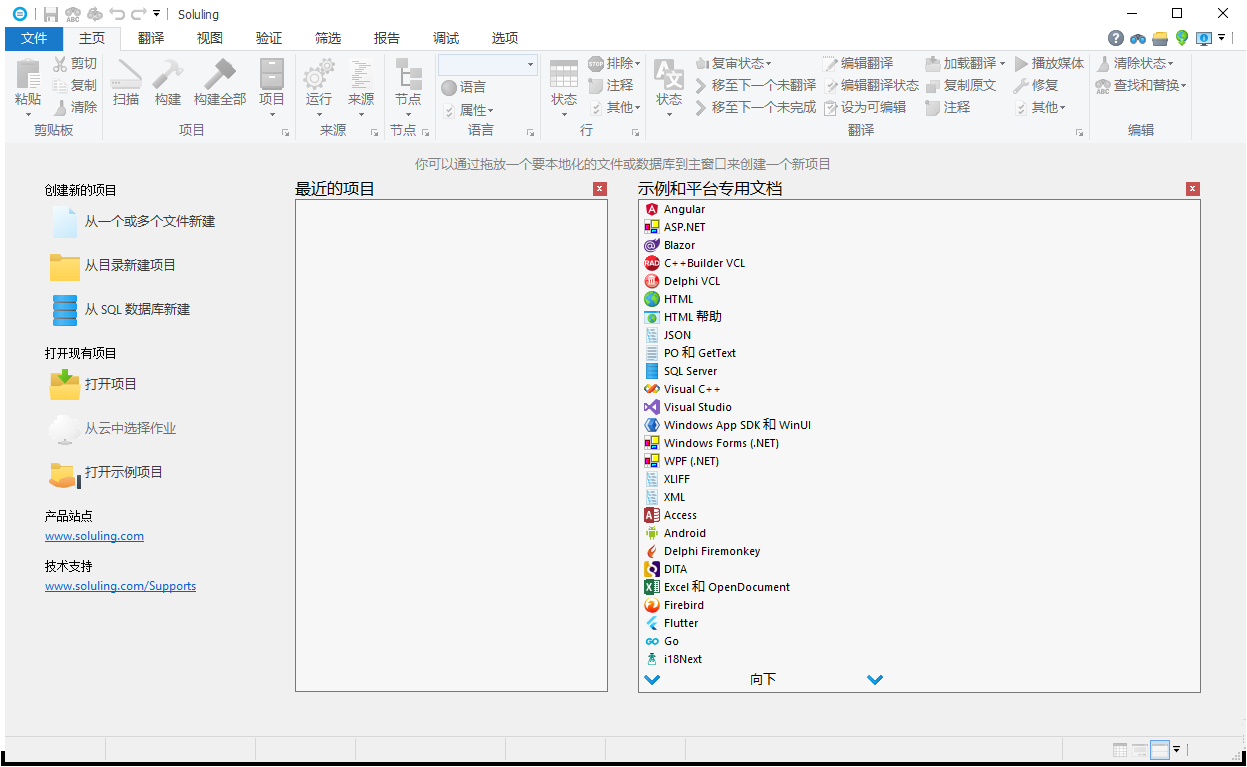Switch to the 翻译 (Translate) ribbon tab
Image resolution: width=1247 pixels, height=767 pixels.
pyautogui.click(x=150, y=38)
